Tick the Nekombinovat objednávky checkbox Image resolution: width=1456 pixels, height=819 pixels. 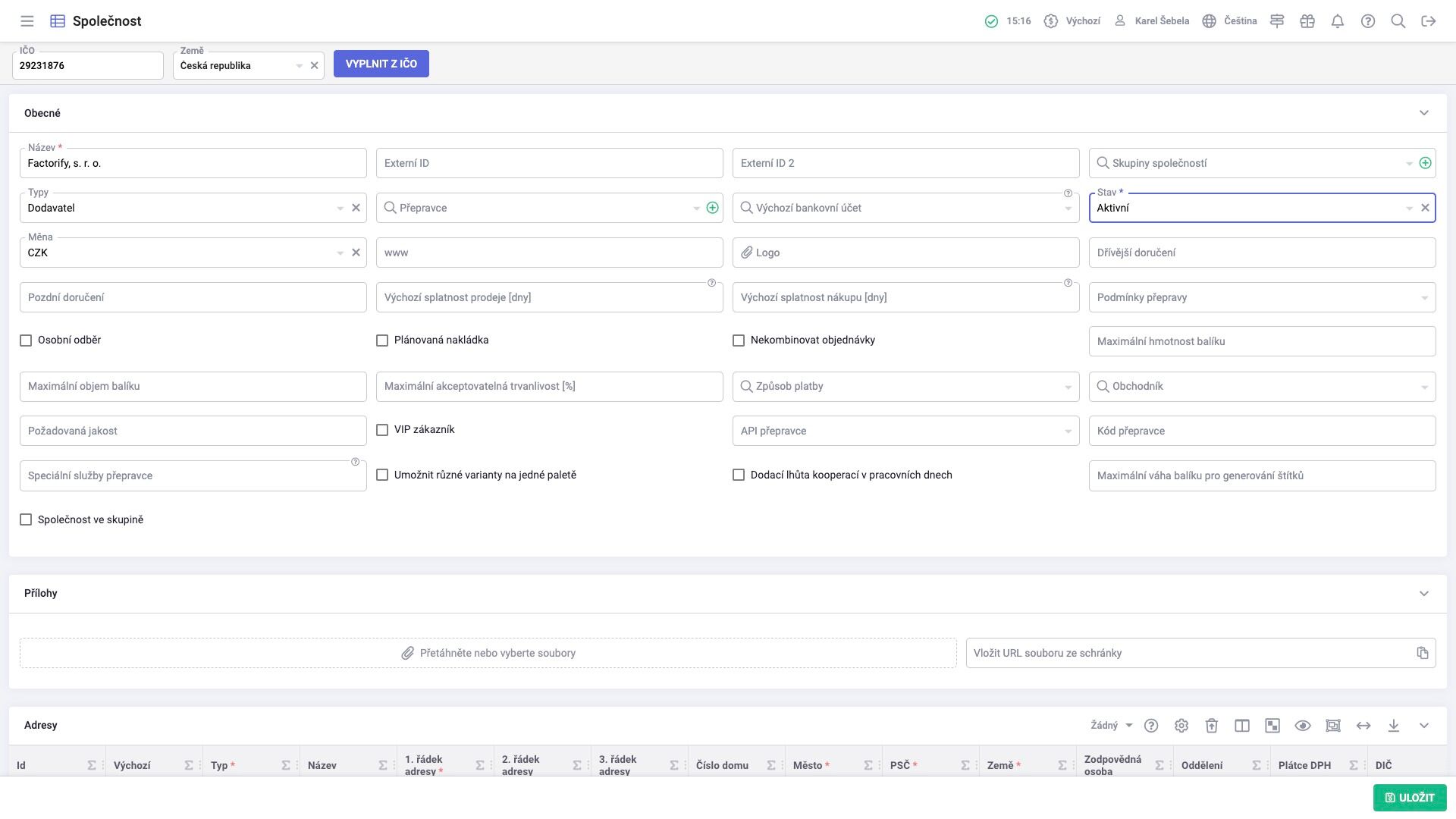pyautogui.click(x=739, y=340)
